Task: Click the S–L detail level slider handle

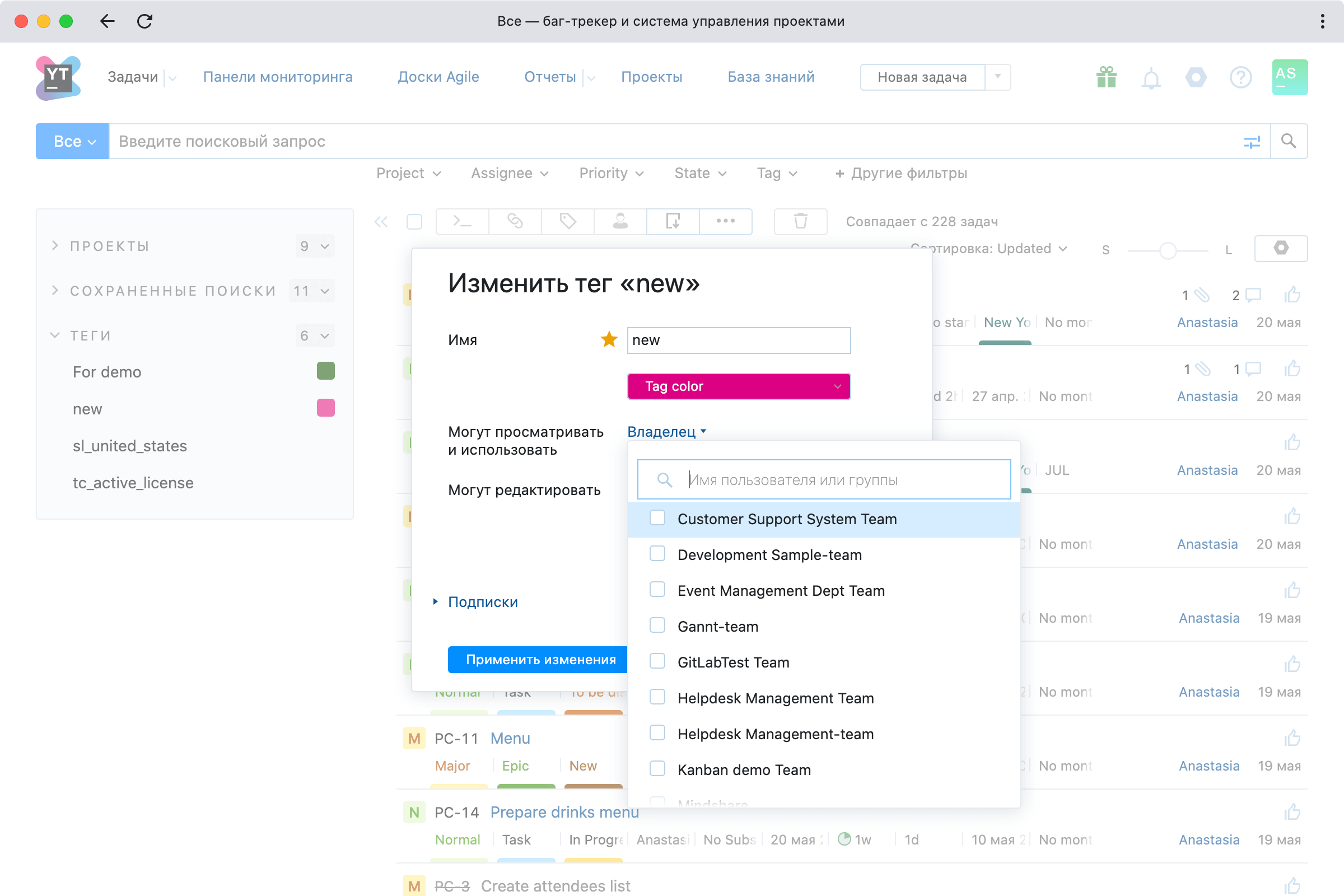Action: point(1168,250)
